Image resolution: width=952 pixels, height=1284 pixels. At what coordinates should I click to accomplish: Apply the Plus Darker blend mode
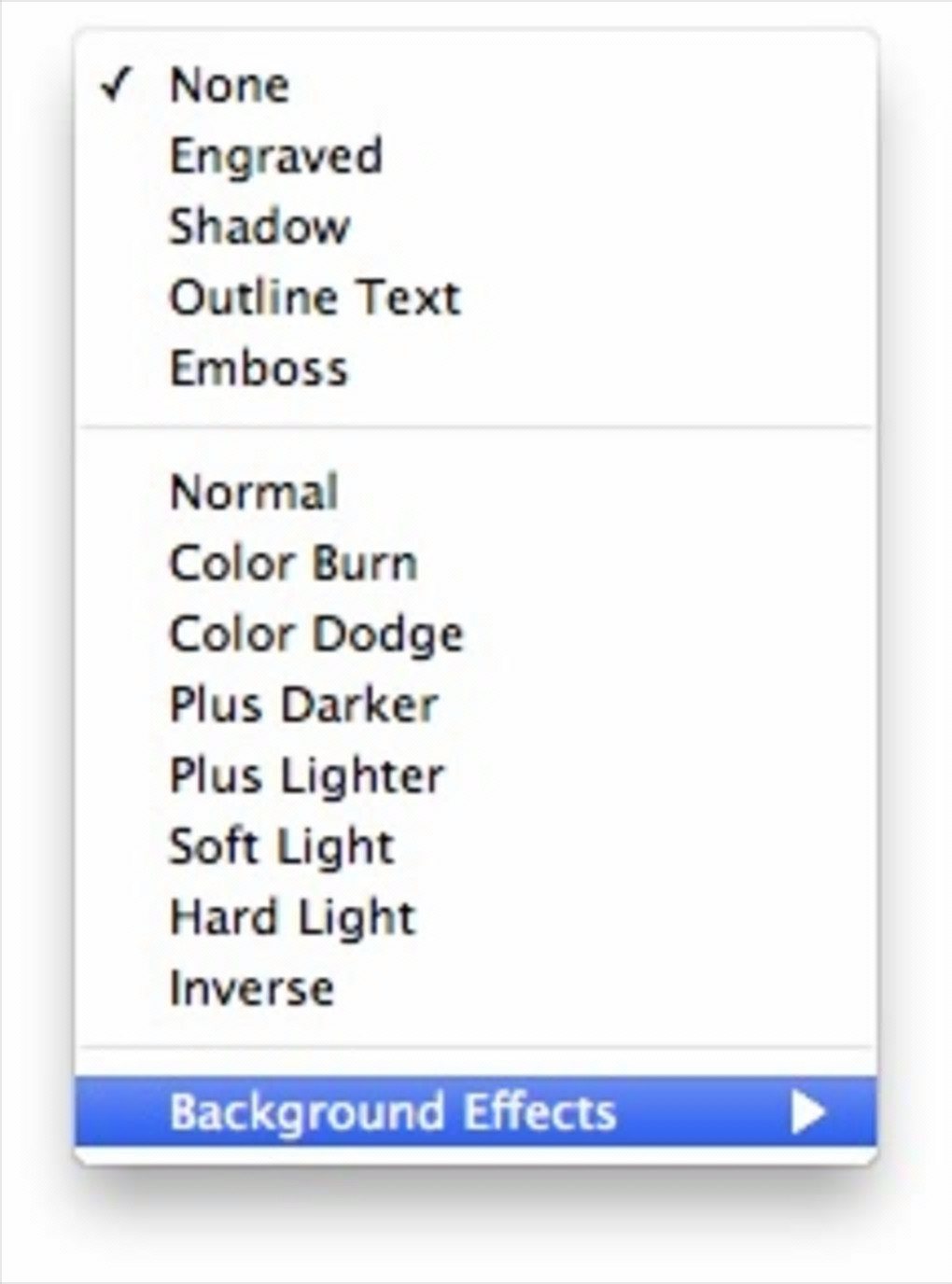303,705
